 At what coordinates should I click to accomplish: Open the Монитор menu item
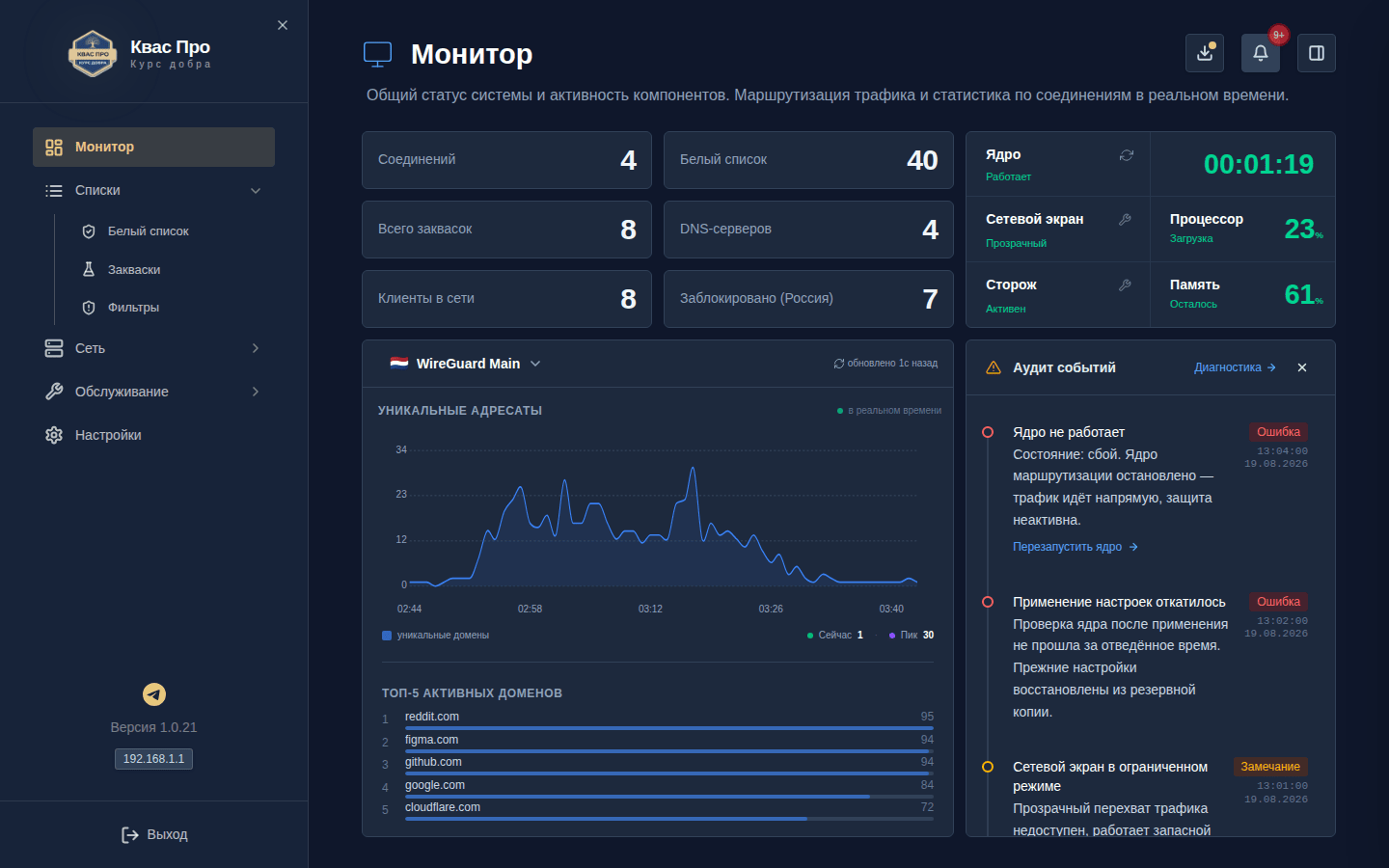coord(154,147)
